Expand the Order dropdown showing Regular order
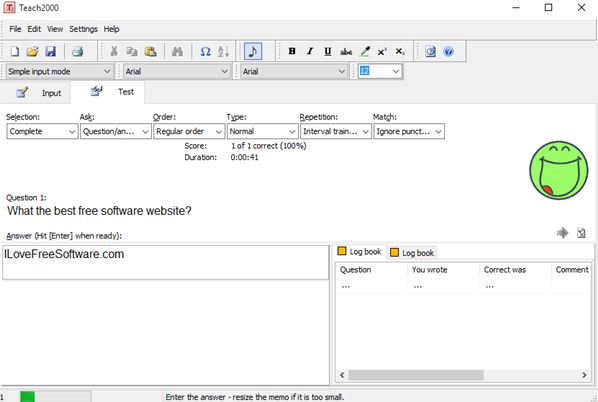598x402 pixels. tap(189, 131)
